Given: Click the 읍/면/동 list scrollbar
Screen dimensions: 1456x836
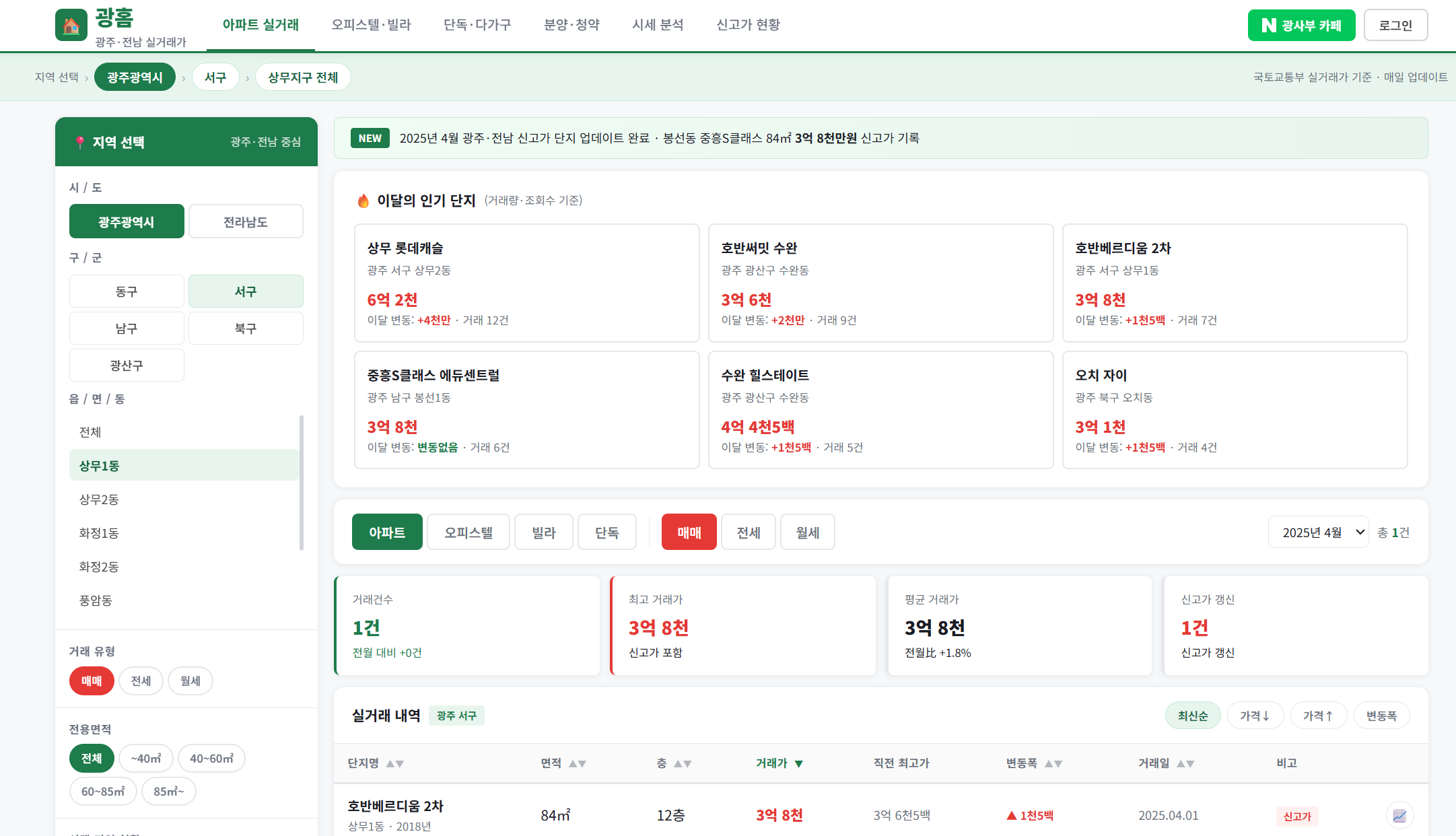Looking at the screenshot, I should click(x=302, y=483).
